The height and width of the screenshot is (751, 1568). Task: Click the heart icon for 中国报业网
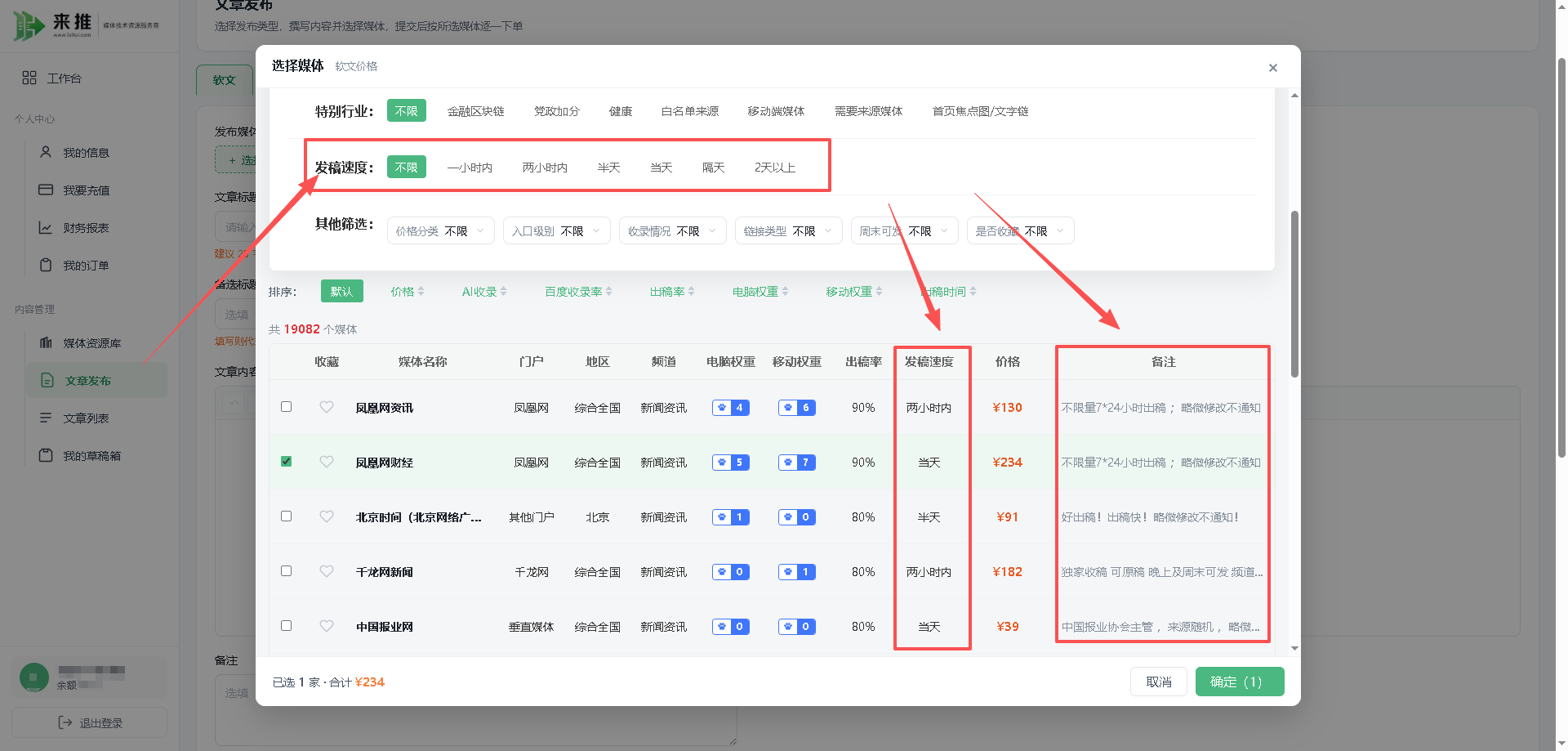coord(327,626)
